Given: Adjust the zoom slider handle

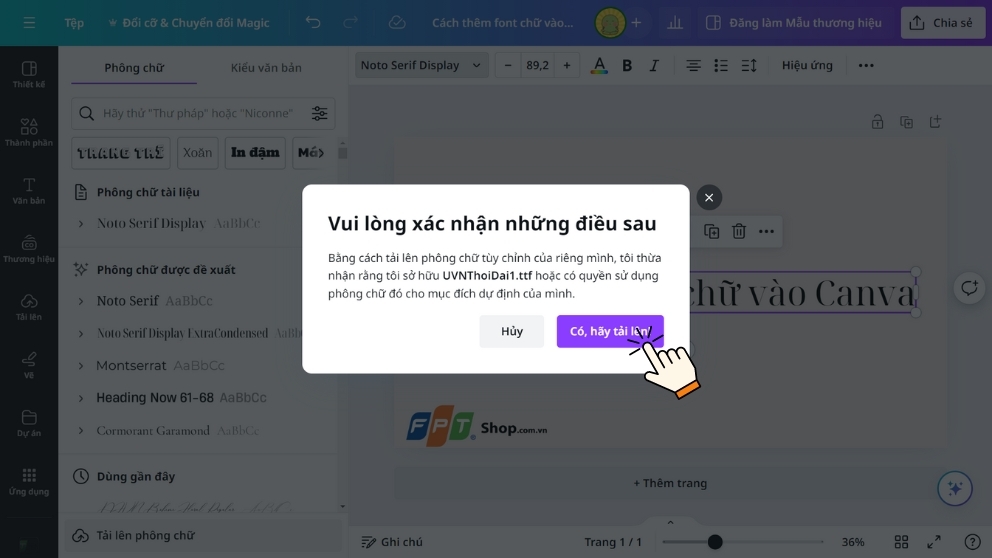Looking at the screenshot, I should tap(715, 542).
